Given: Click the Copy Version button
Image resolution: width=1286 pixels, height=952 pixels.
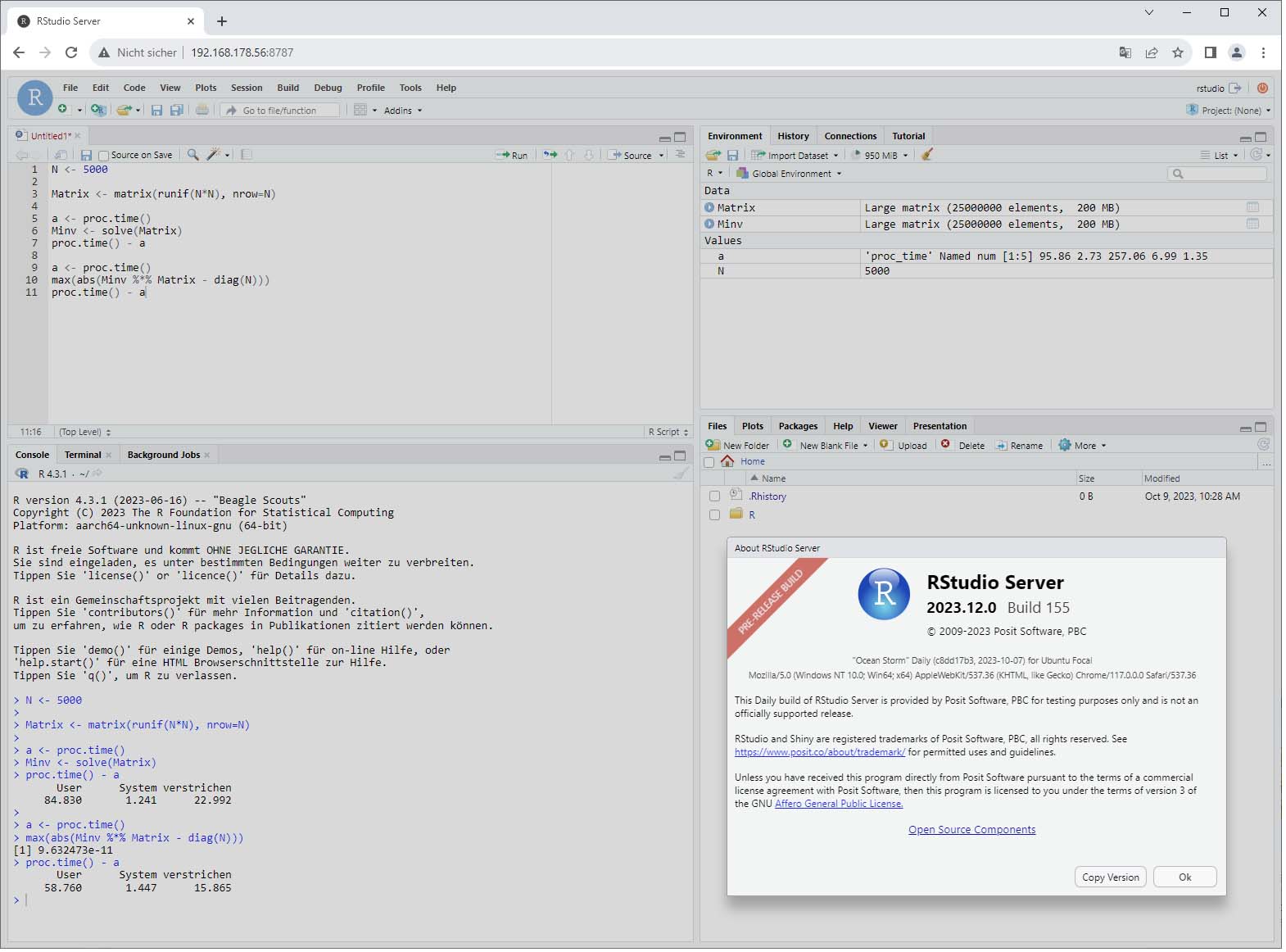Looking at the screenshot, I should [x=1110, y=877].
